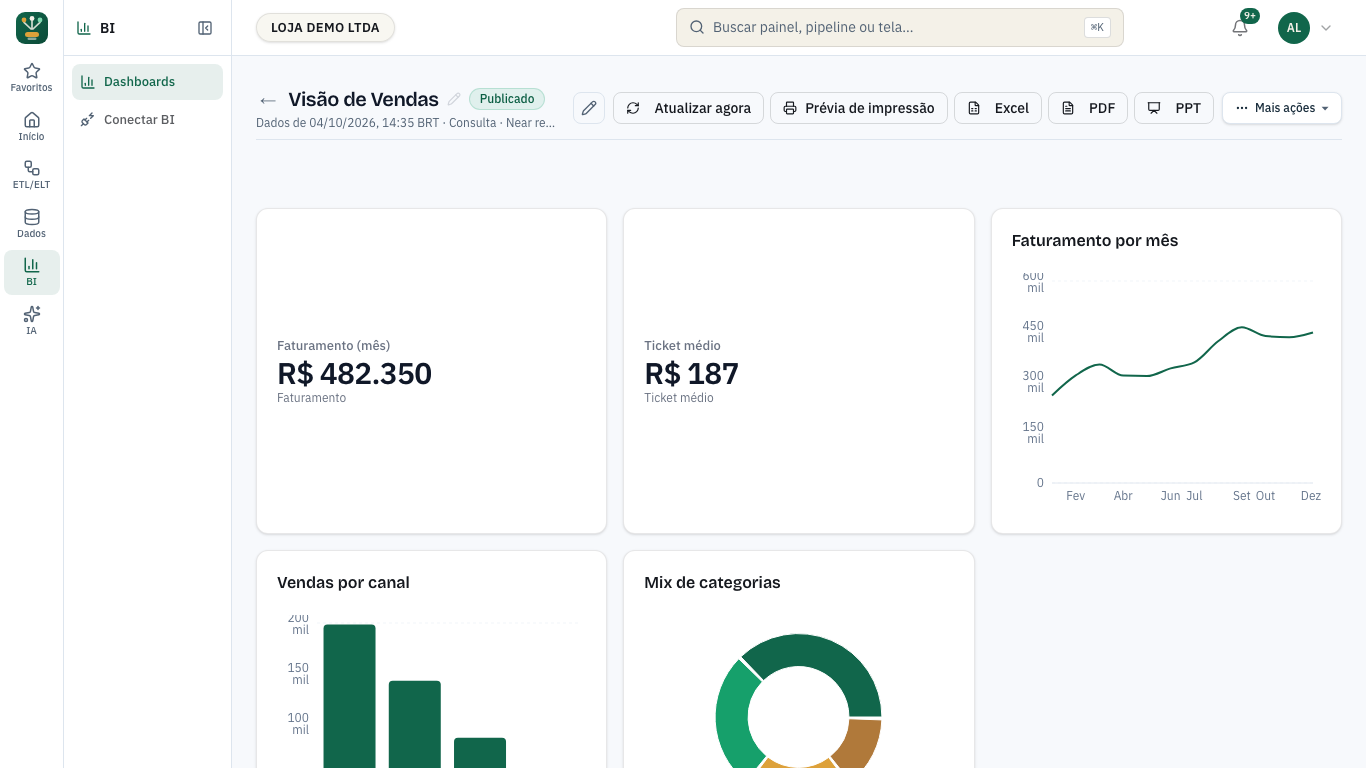
Task: Rename dashboard with the small pencil icon
Action: 454,99
